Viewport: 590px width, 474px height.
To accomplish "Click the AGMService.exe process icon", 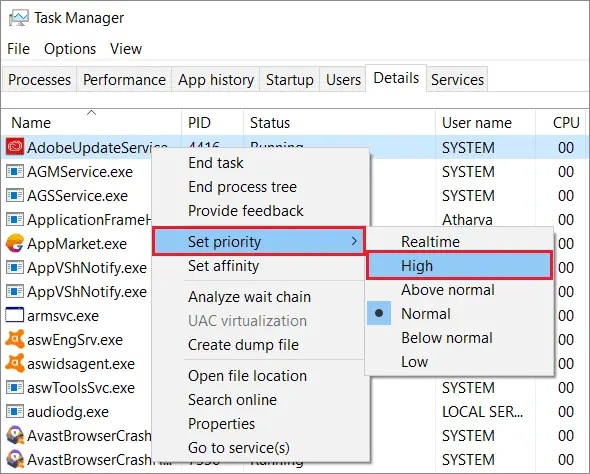I will pyautogui.click(x=15, y=172).
